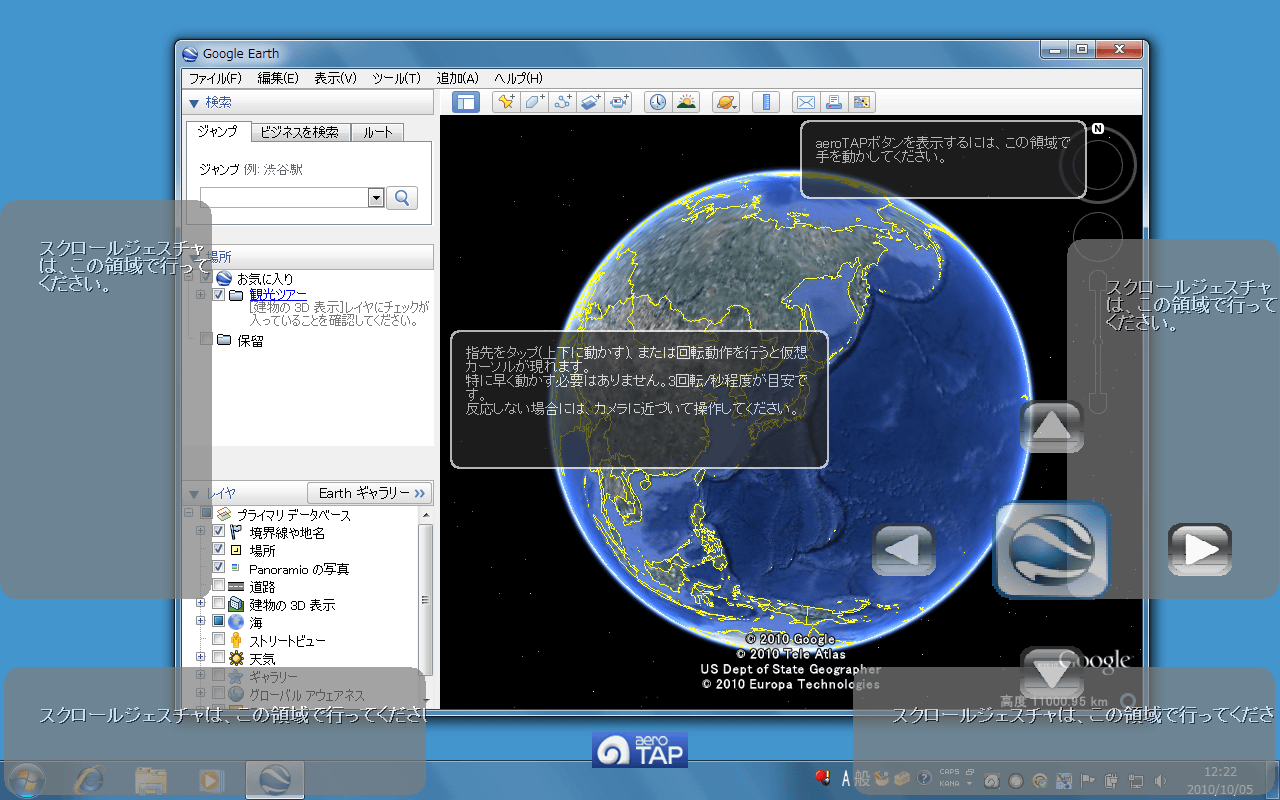This screenshot has height=800, width=1280.
Task: Click the print icon
Action: tap(833, 101)
